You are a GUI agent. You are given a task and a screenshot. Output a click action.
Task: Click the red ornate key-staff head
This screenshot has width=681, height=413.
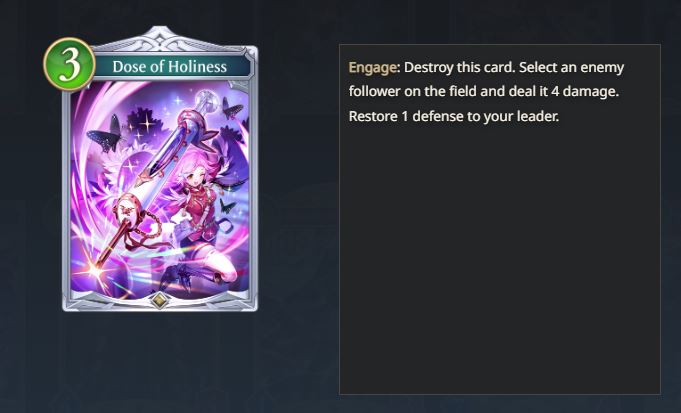(x=129, y=208)
